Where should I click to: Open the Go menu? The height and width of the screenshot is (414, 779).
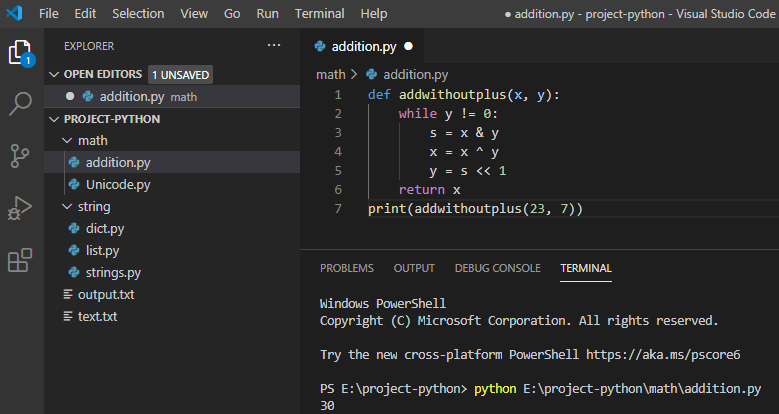coord(232,13)
